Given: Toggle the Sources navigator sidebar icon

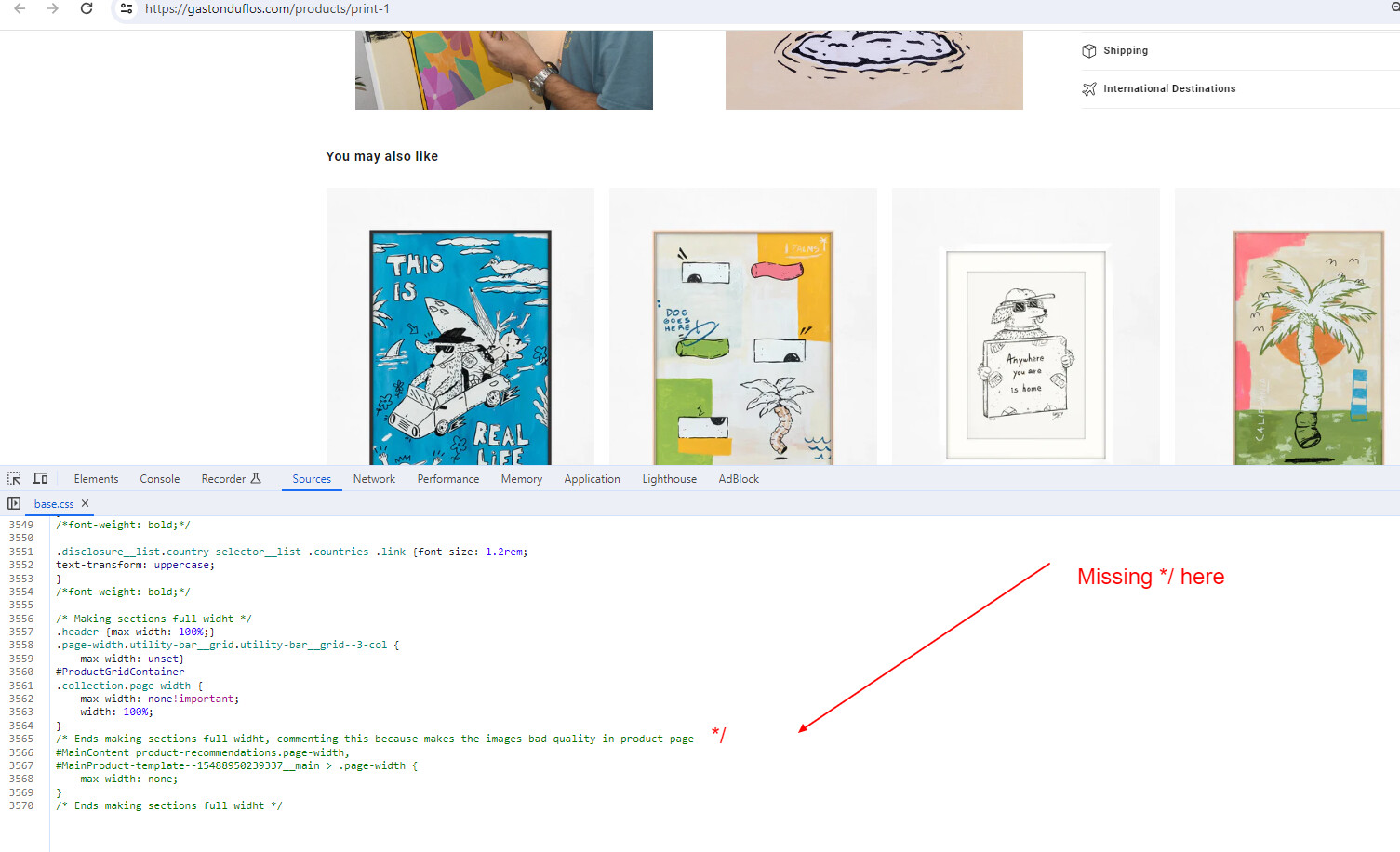Looking at the screenshot, I should 14,503.
